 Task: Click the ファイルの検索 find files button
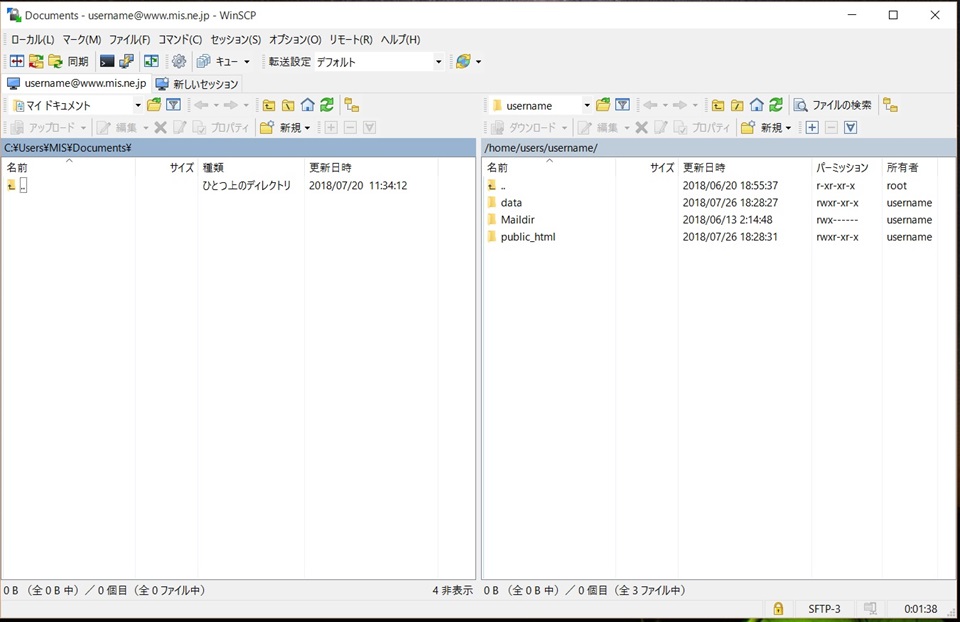833,105
